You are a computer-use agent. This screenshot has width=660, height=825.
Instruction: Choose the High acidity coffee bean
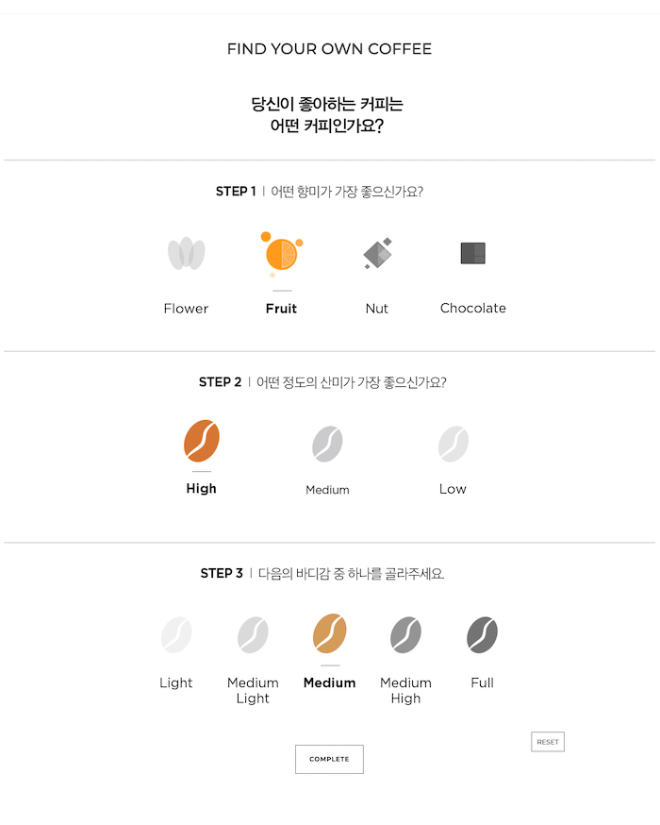(202, 441)
